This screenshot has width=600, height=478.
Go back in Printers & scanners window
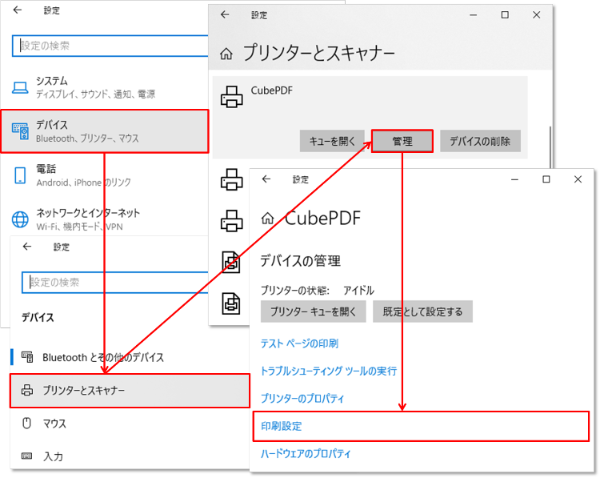pos(225,15)
